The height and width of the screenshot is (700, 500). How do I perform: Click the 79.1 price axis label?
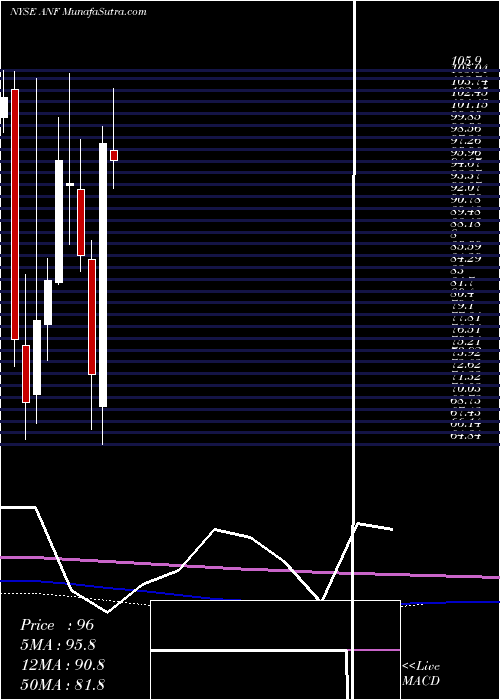pos(463,307)
